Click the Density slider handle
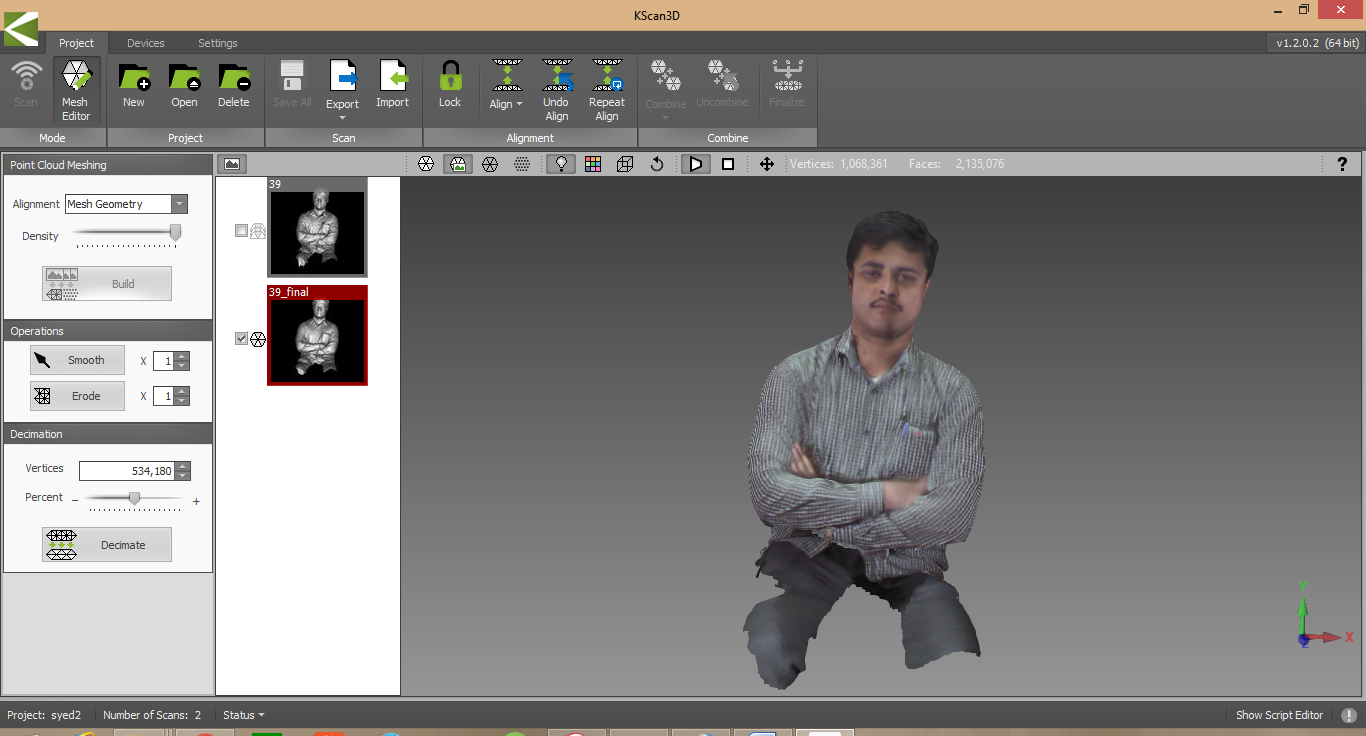This screenshot has height=736, width=1366. pyautogui.click(x=175, y=233)
